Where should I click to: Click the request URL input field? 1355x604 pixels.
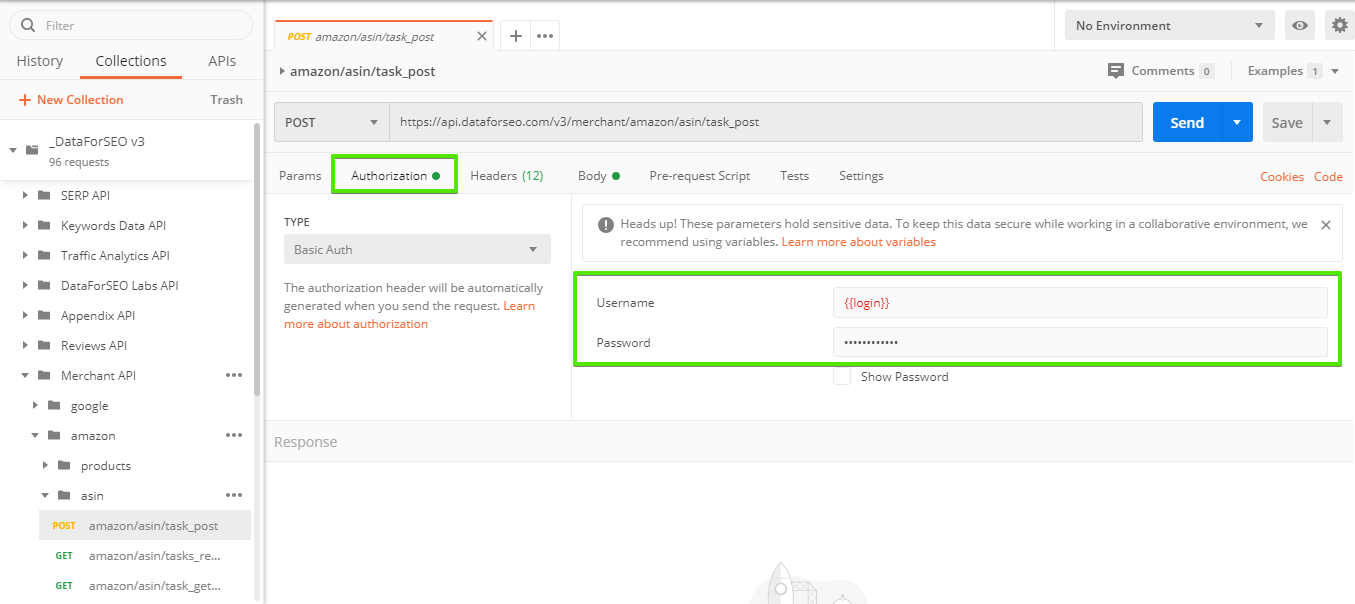766,122
